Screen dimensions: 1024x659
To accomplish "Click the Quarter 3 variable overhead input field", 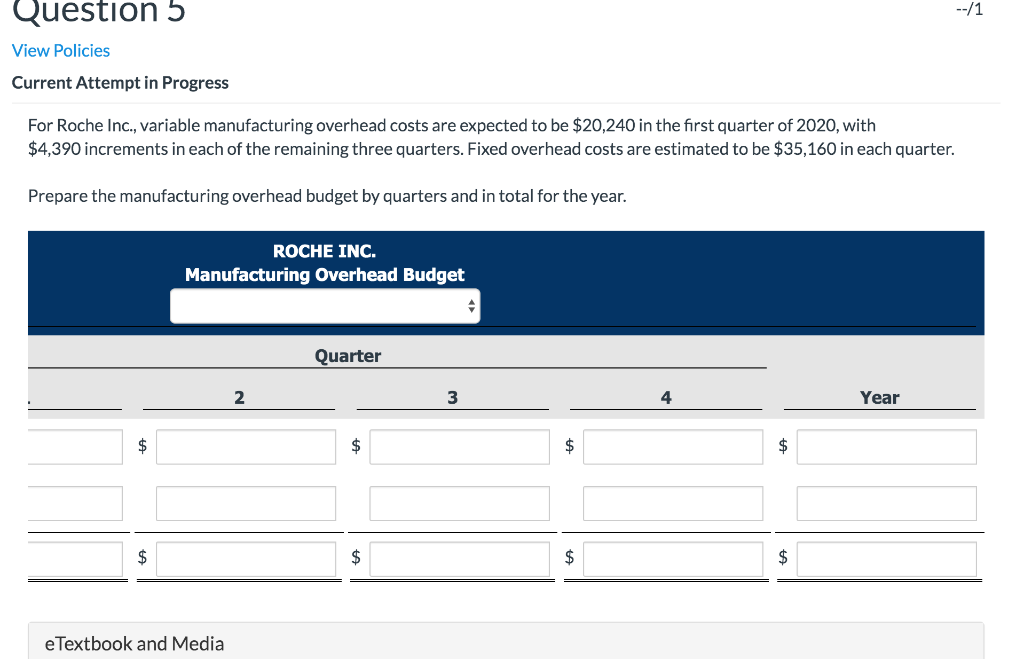I will (459, 446).
